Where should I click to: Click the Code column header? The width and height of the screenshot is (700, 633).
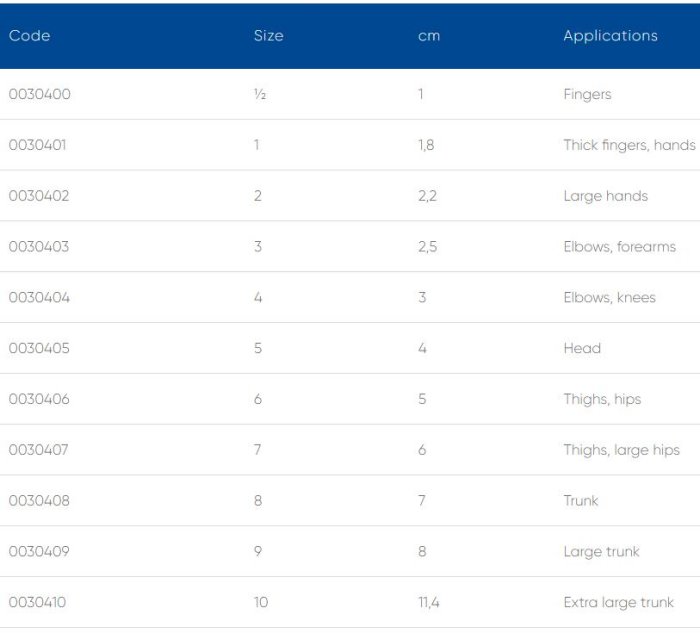click(29, 36)
